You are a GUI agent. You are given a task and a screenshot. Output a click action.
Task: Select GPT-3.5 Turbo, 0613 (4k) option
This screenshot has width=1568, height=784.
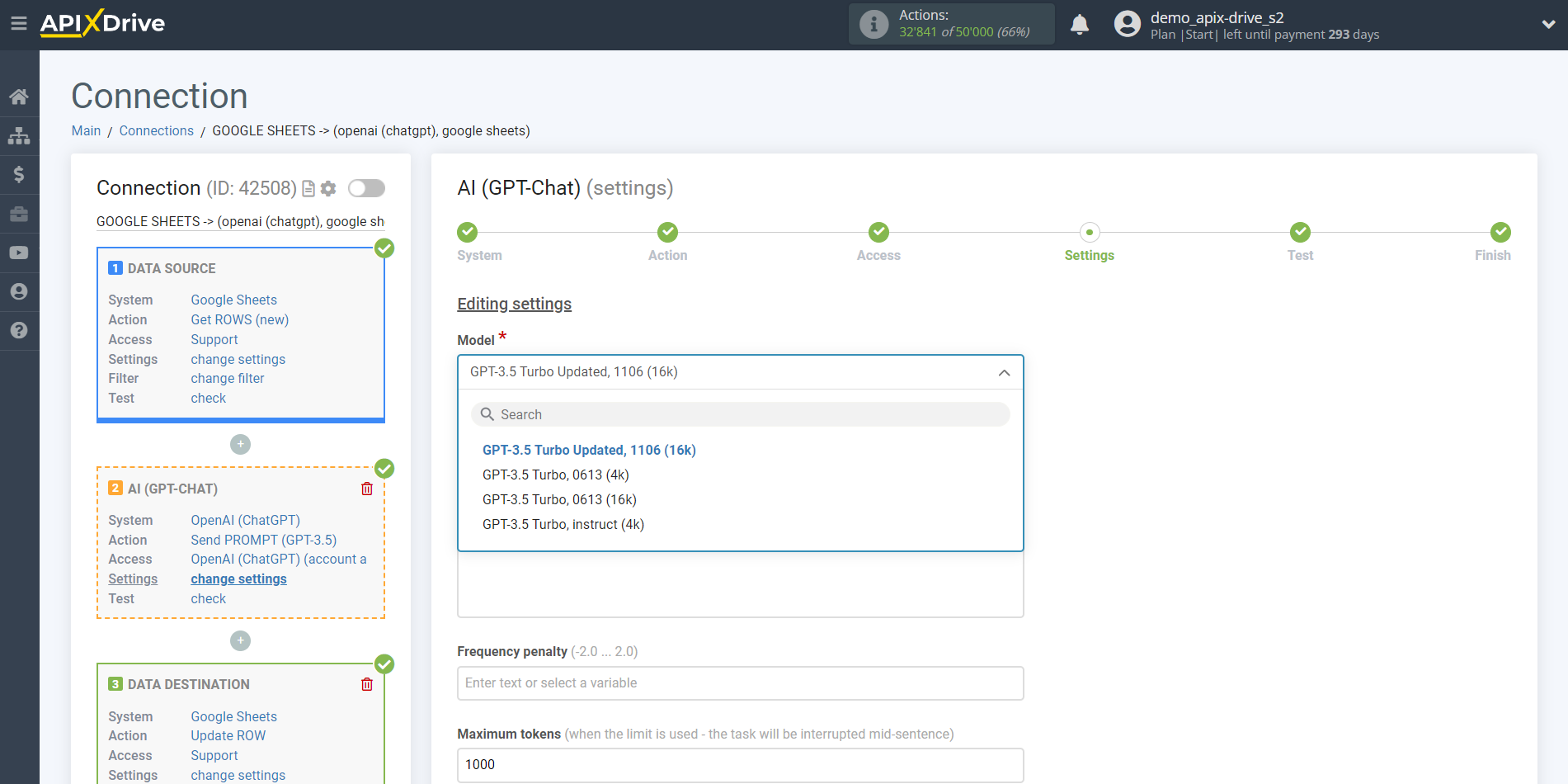pos(555,475)
